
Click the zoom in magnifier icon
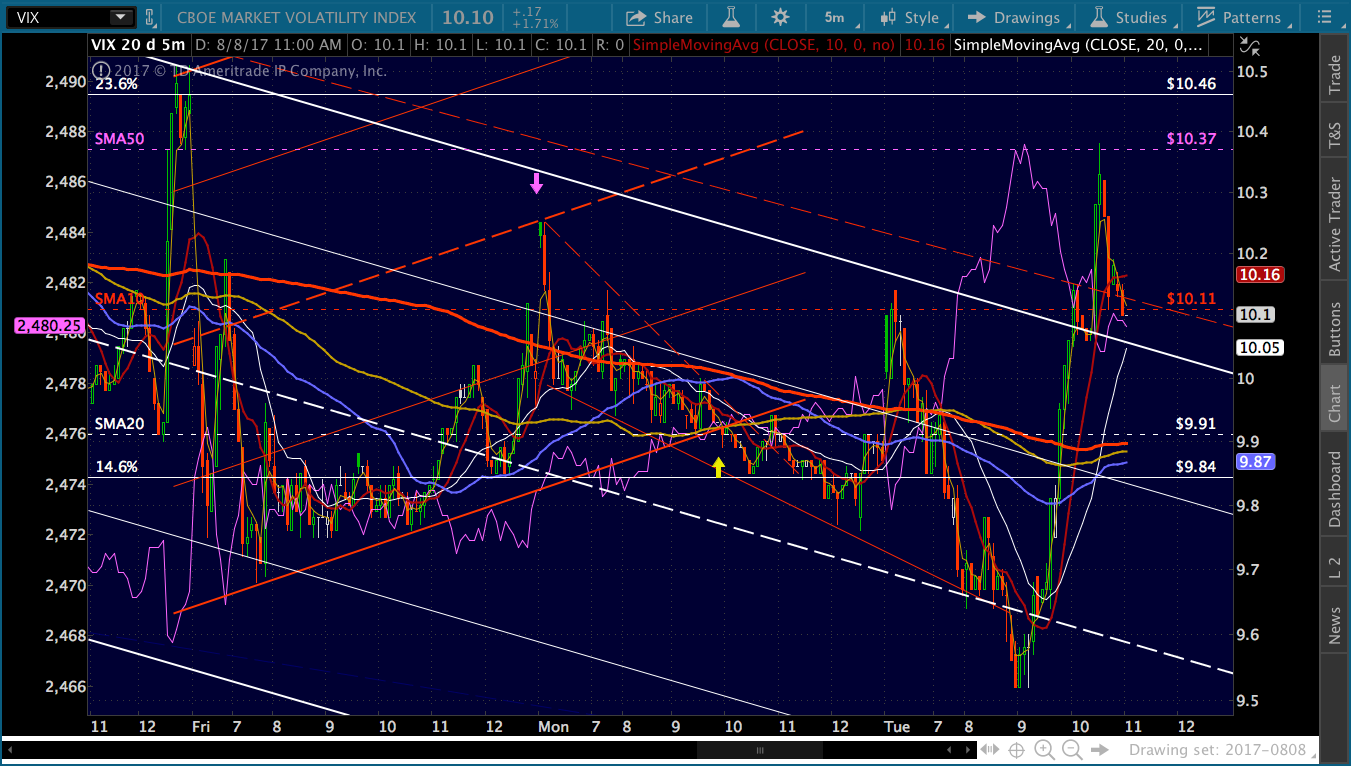1044,750
